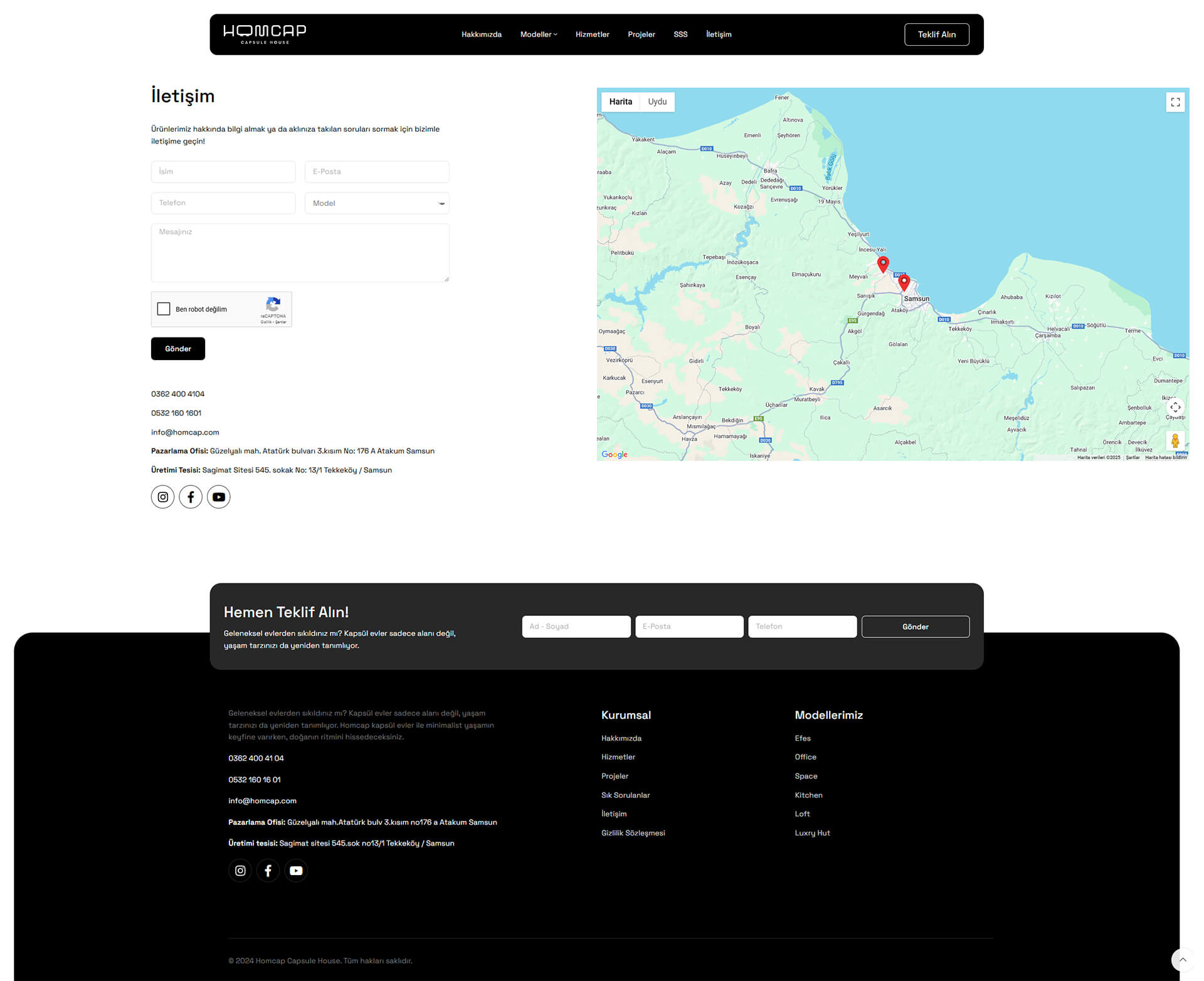
Task: Click back-to-top arrow button
Action: click(1183, 960)
